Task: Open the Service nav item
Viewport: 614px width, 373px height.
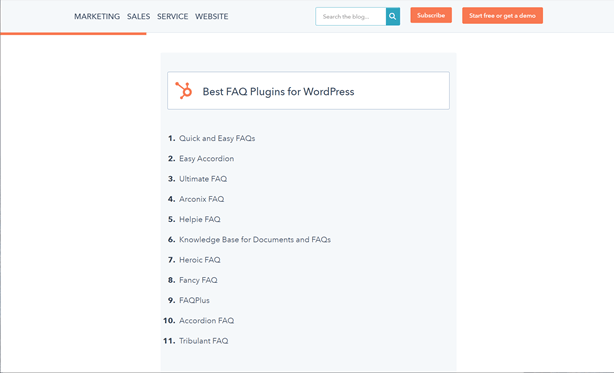Action: (173, 16)
